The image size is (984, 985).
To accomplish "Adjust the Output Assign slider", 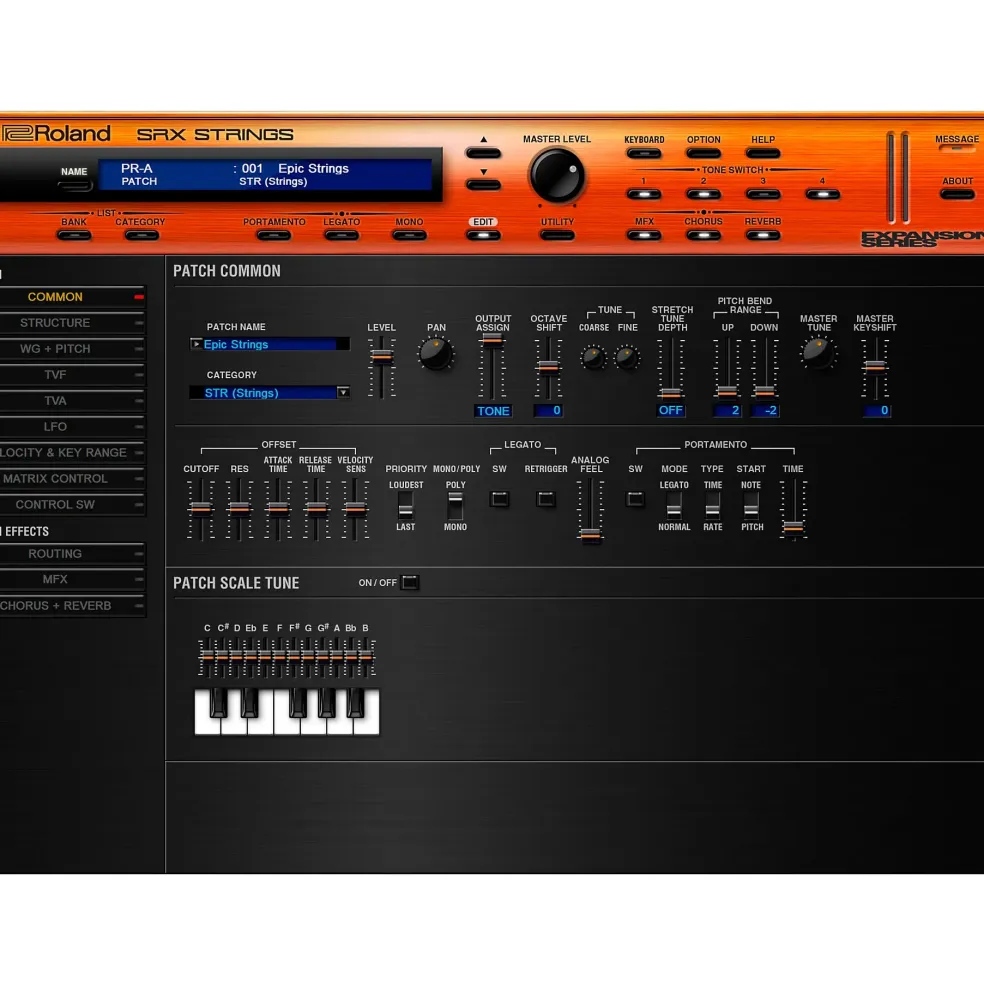I will [x=492, y=340].
